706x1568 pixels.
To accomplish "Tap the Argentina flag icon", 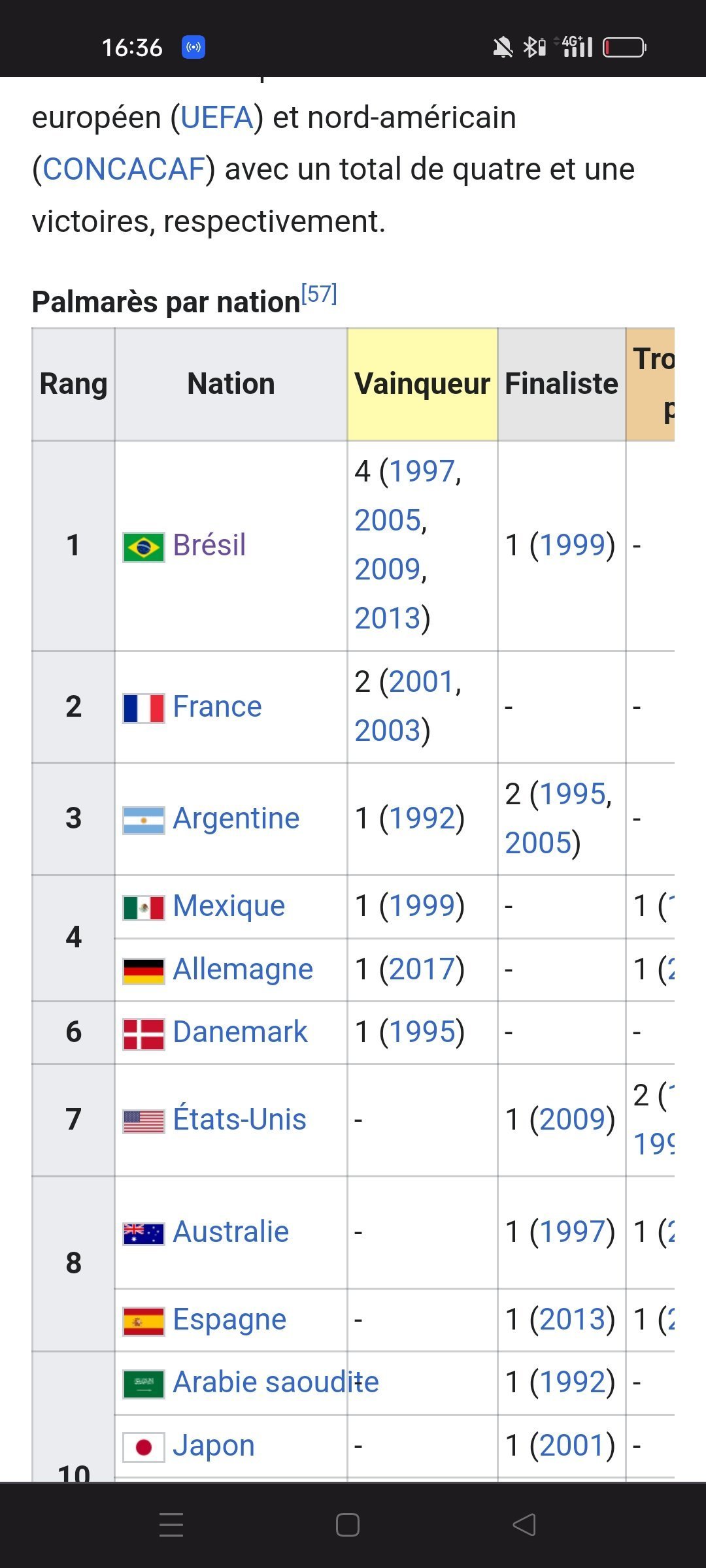I will (144, 820).
